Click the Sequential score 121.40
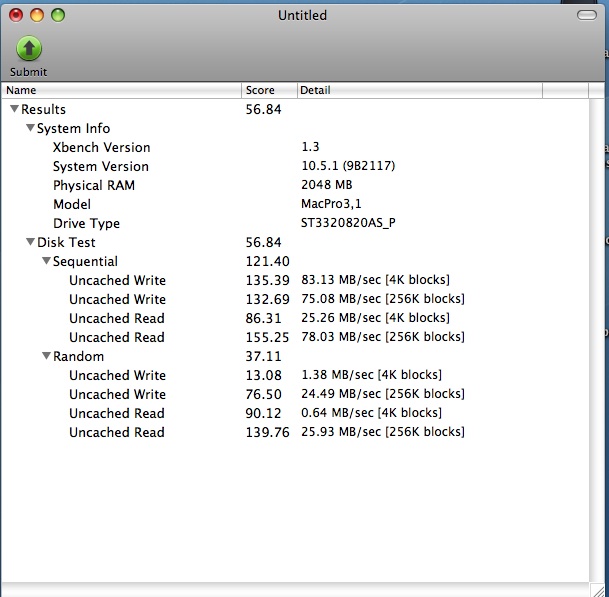This screenshot has width=609, height=597. click(268, 261)
